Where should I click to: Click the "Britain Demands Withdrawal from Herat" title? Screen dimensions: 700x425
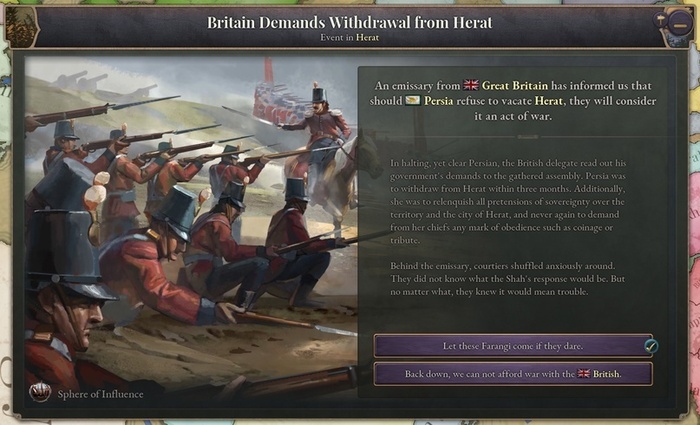pos(349,21)
